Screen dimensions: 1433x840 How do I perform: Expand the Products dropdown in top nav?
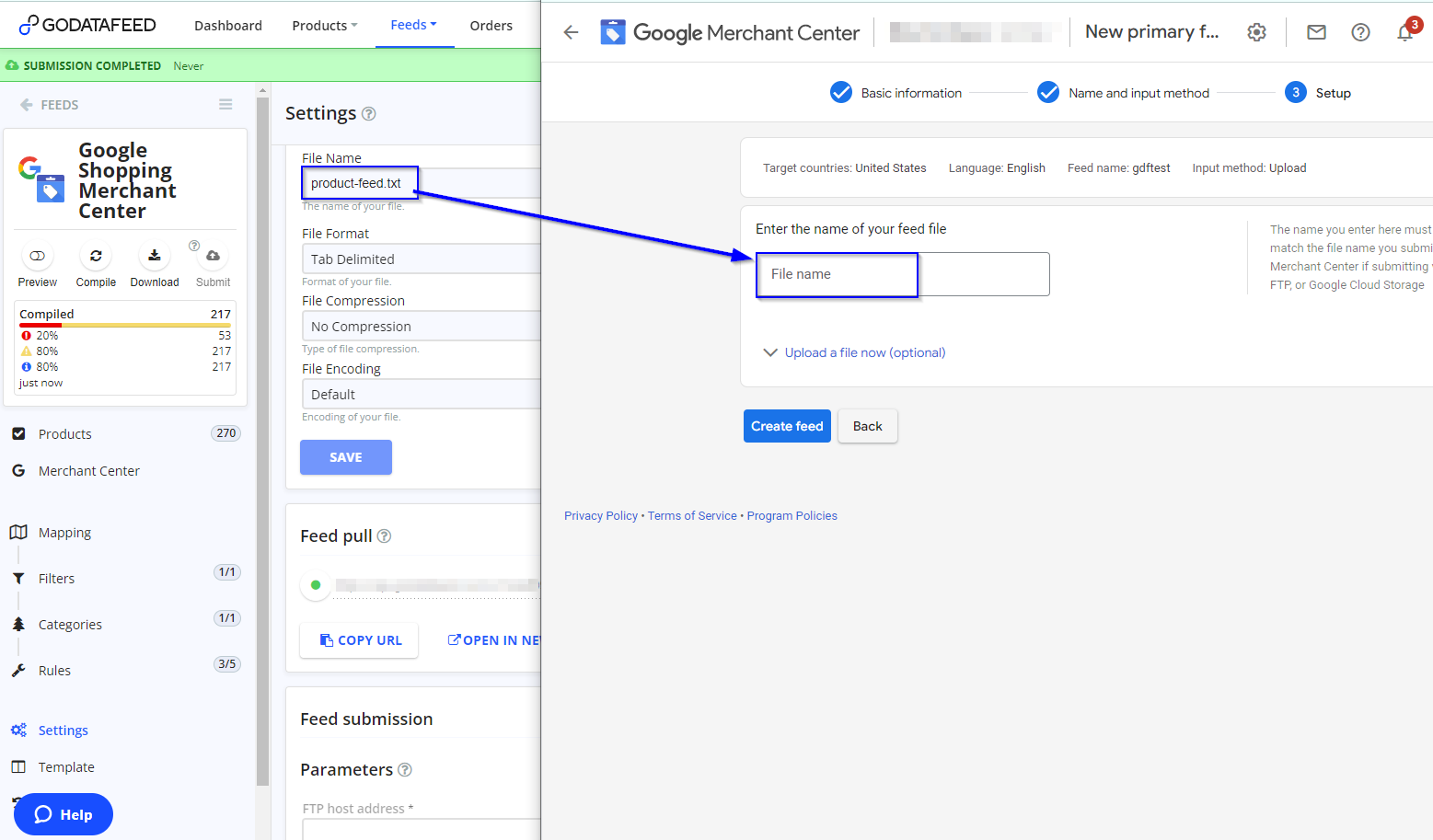[x=324, y=26]
